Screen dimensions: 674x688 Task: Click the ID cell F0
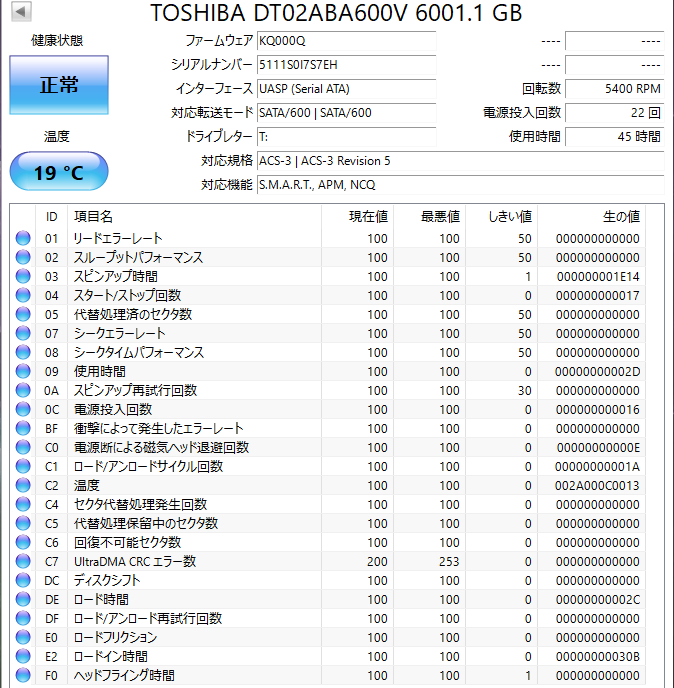[51, 676]
